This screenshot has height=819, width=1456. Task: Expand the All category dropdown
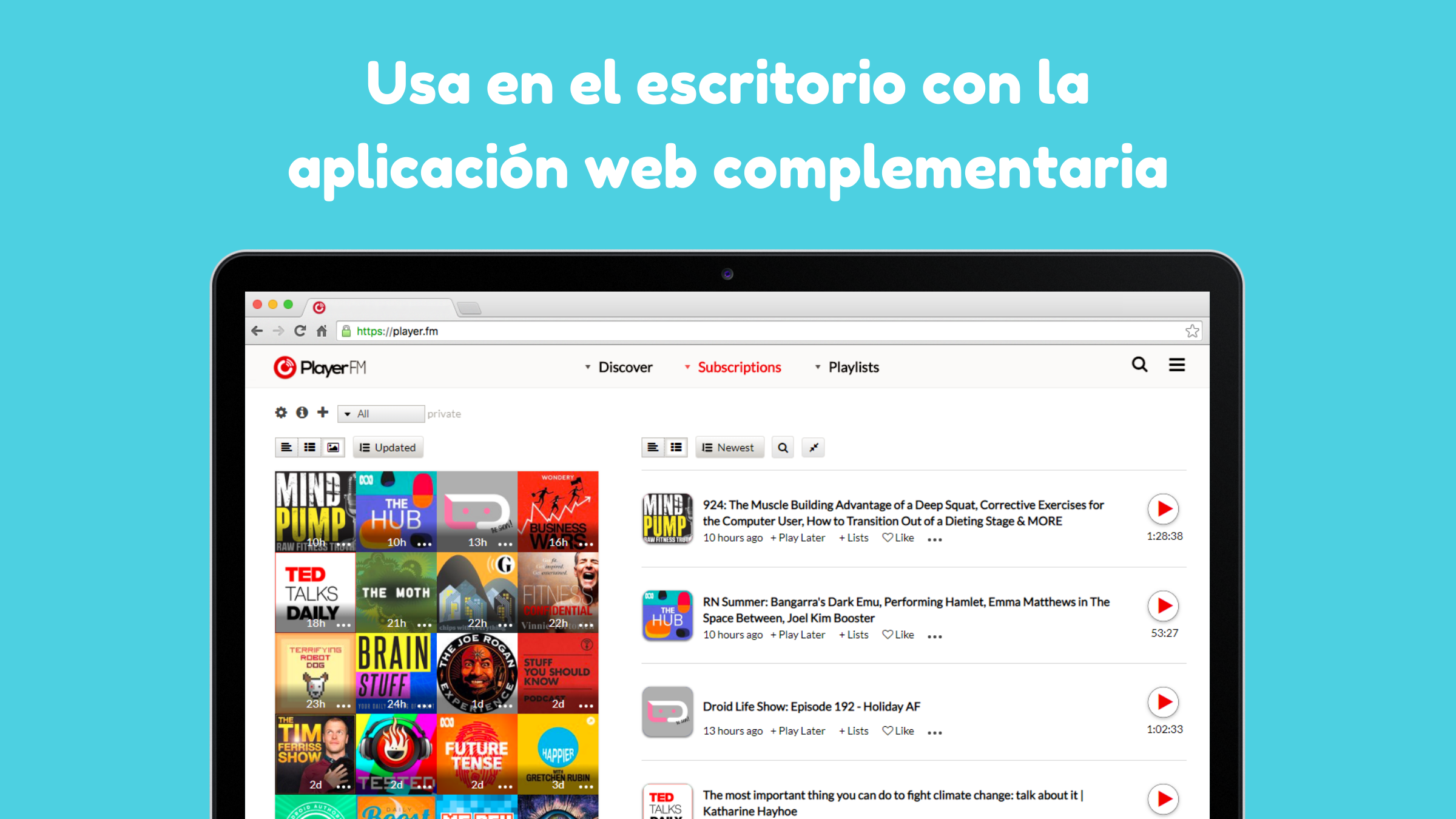click(381, 414)
